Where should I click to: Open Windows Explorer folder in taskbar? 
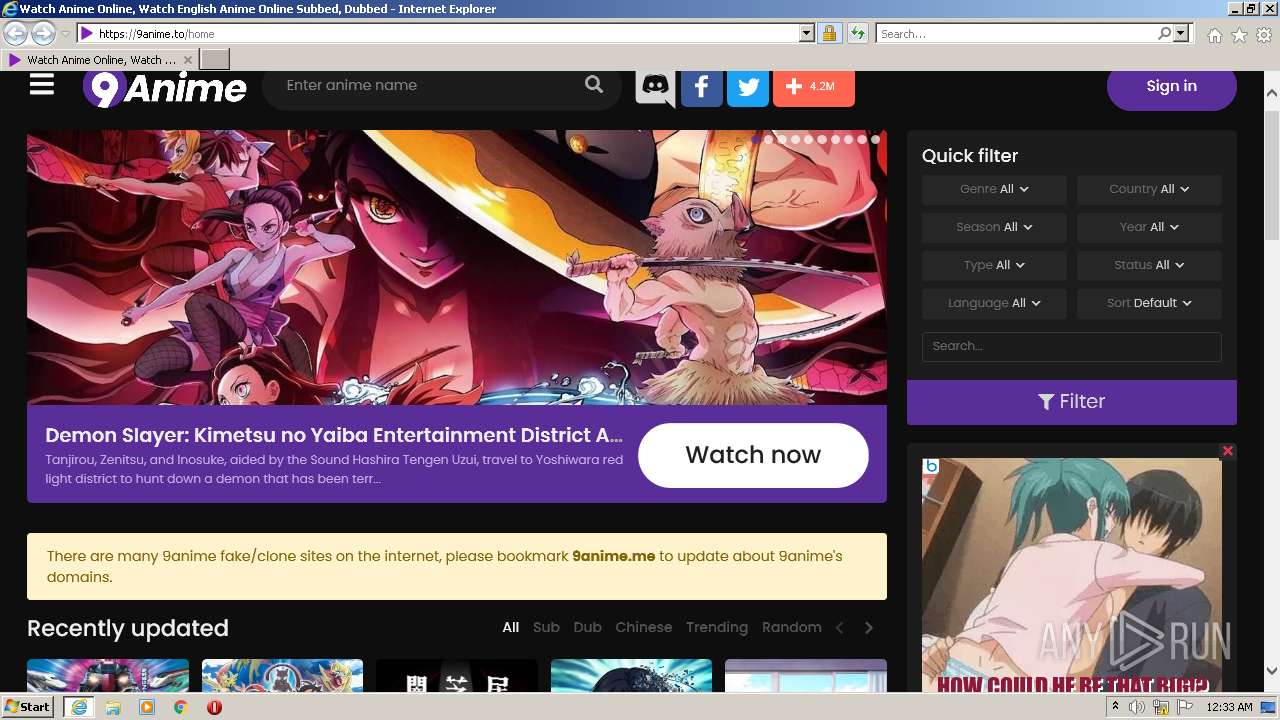click(113, 707)
